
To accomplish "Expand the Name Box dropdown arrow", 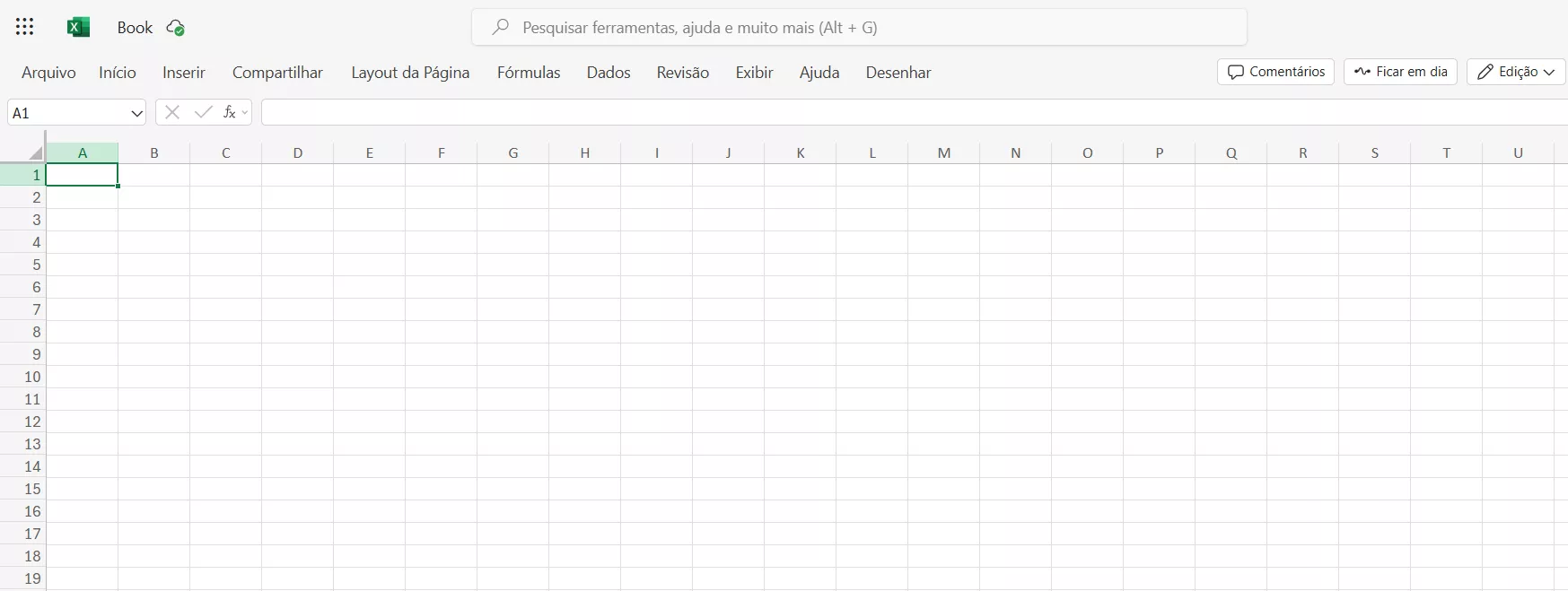I will 136,113.
